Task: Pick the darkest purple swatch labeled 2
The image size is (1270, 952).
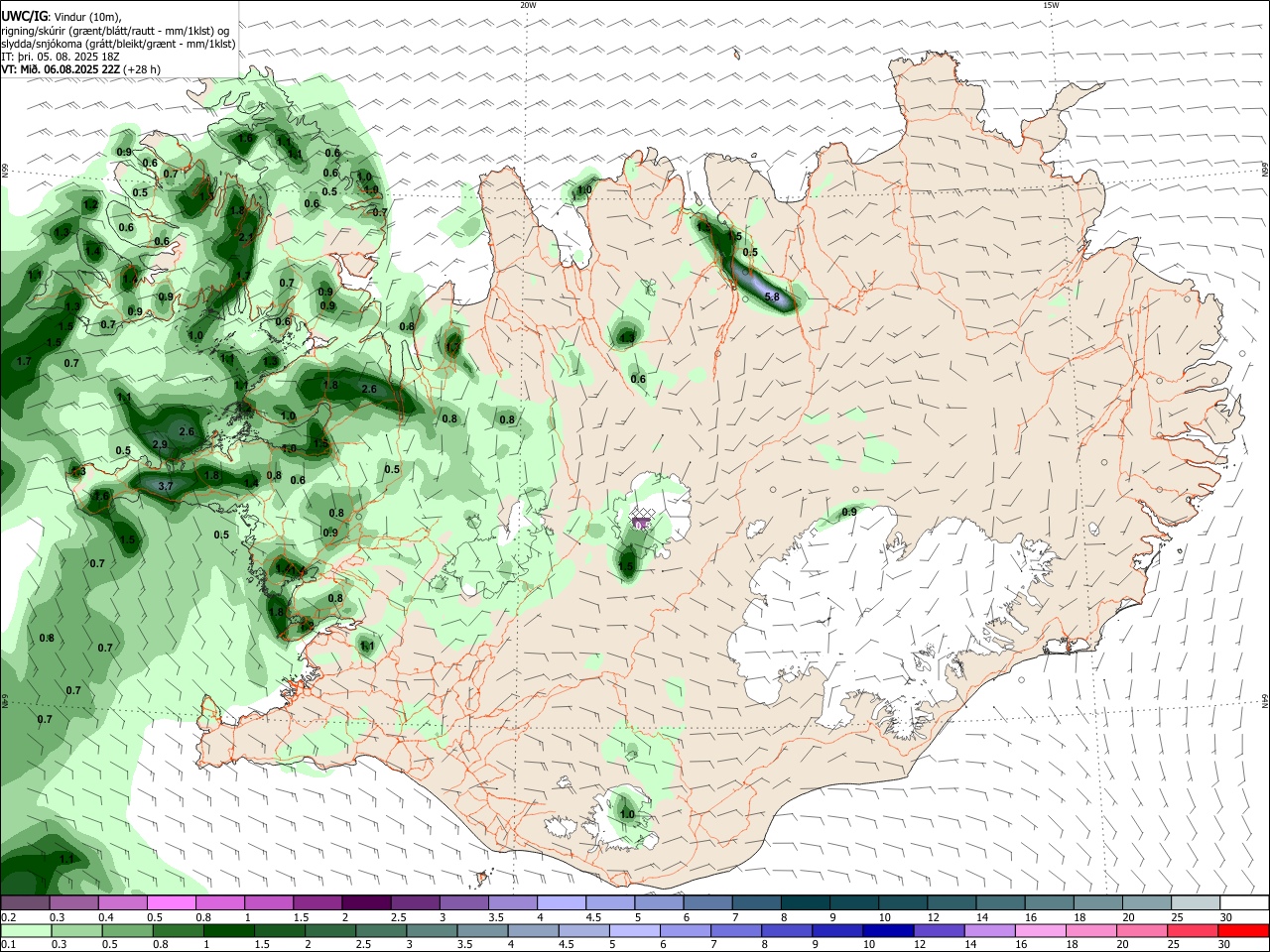Action: click(x=365, y=903)
